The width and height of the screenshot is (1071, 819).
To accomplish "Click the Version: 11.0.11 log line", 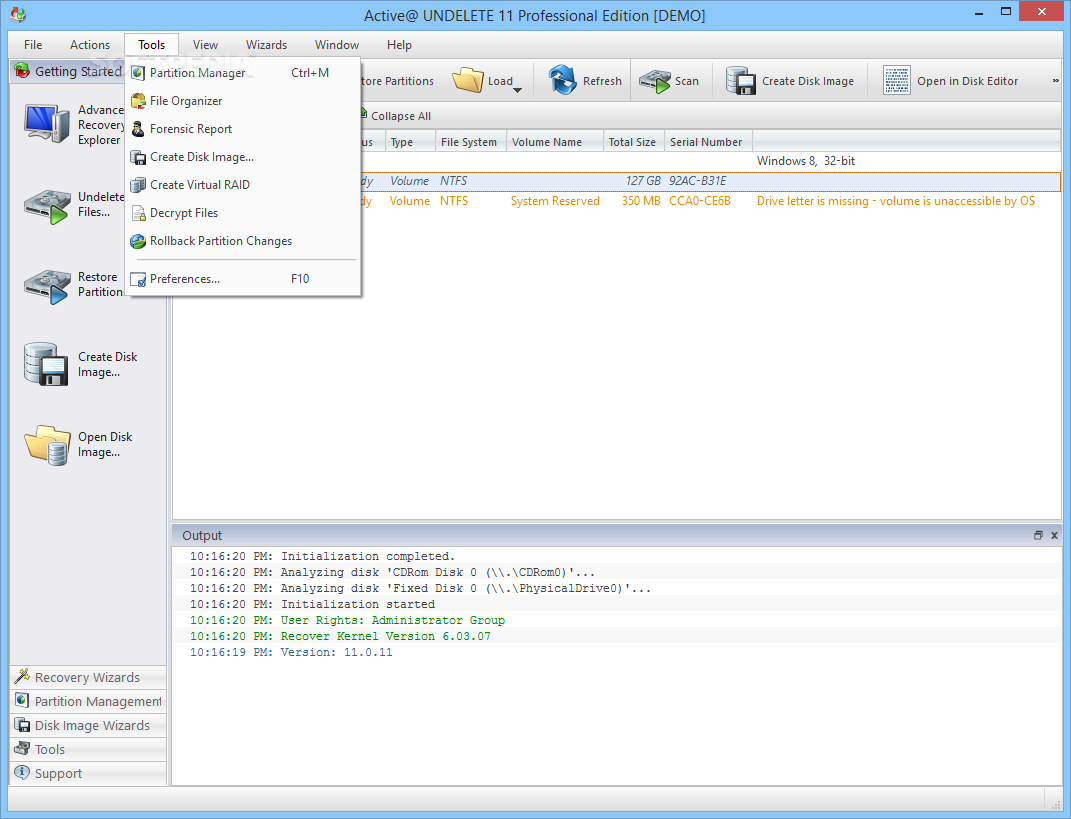I will coord(291,652).
